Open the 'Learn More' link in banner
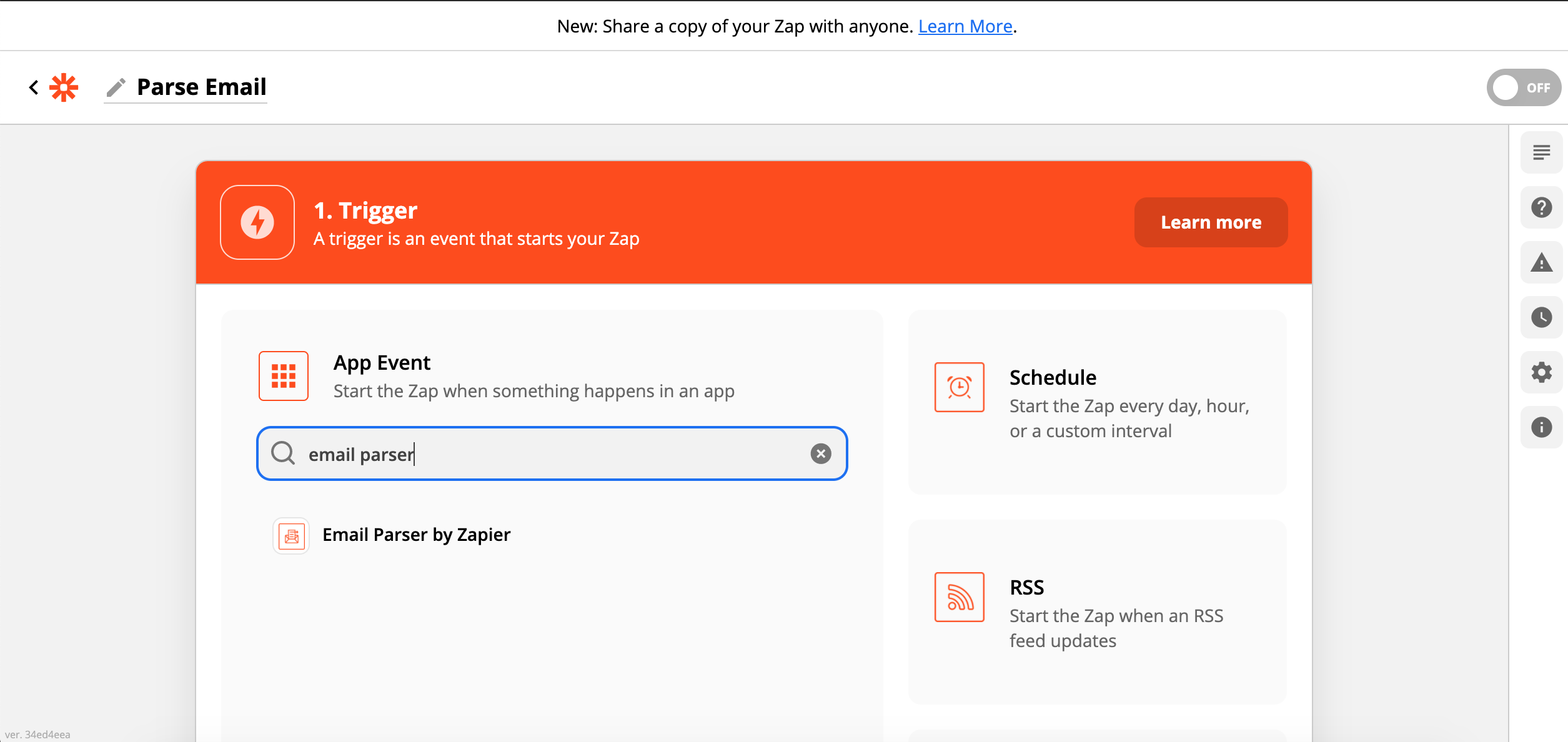Viewport: 1568px width, 742px height. point(965,26)
